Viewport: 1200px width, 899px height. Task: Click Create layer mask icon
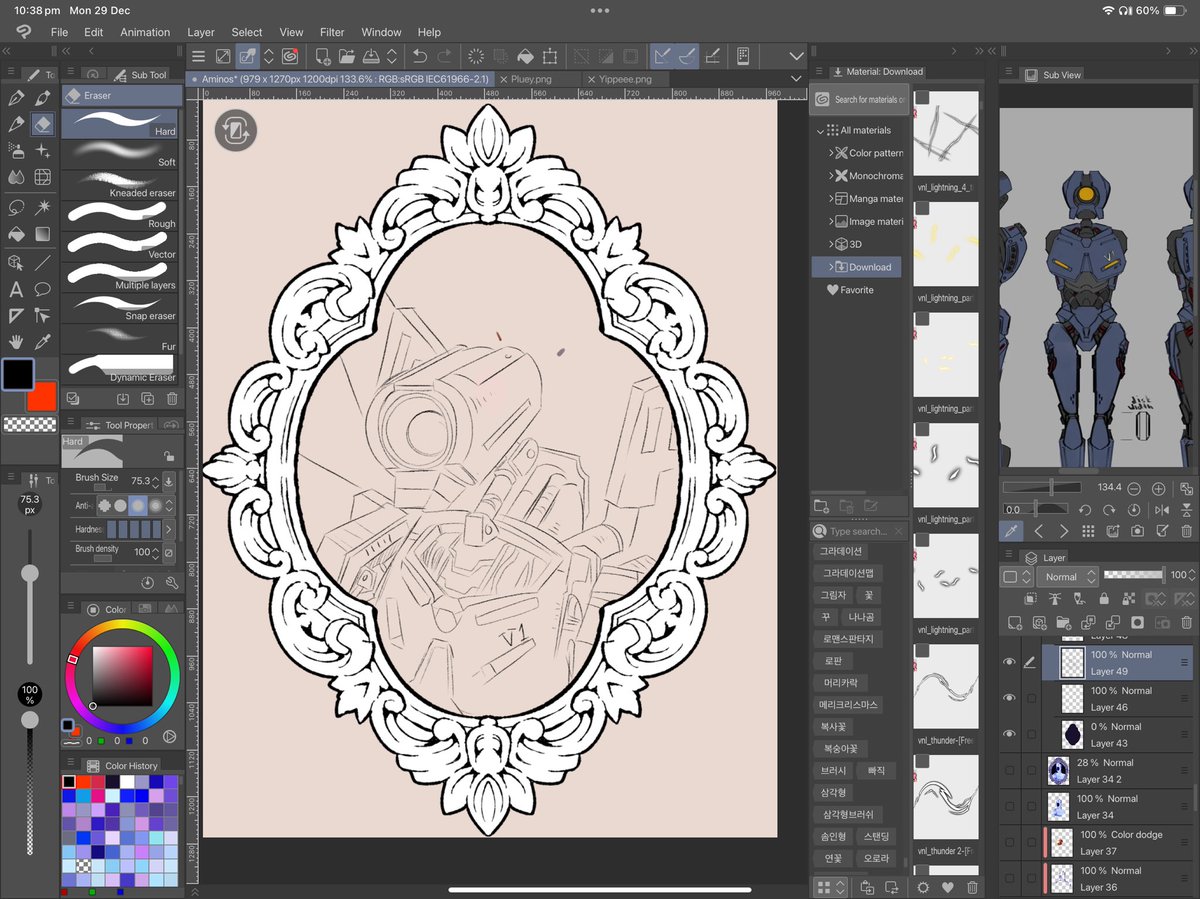click(x=1137, y=622)
